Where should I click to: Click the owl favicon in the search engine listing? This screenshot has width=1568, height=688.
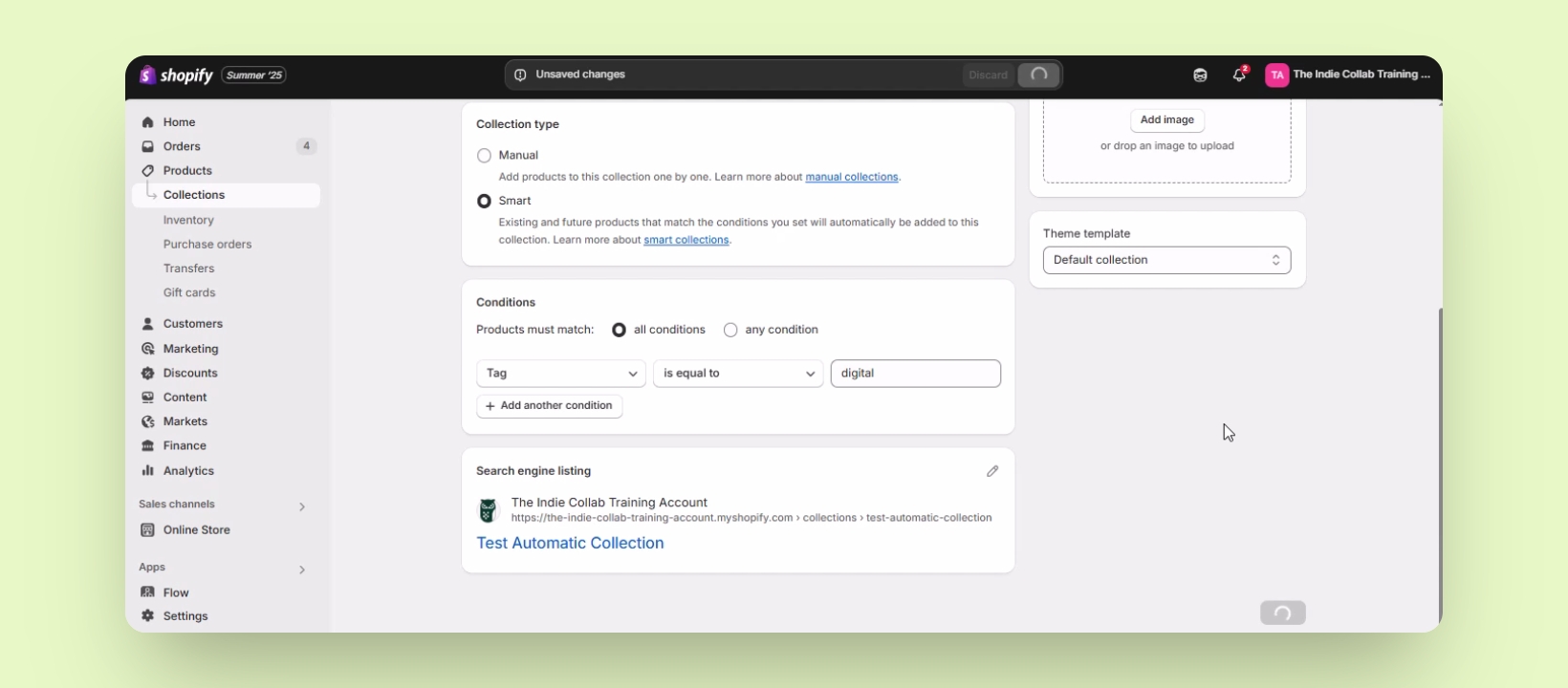tap(488, 510)
